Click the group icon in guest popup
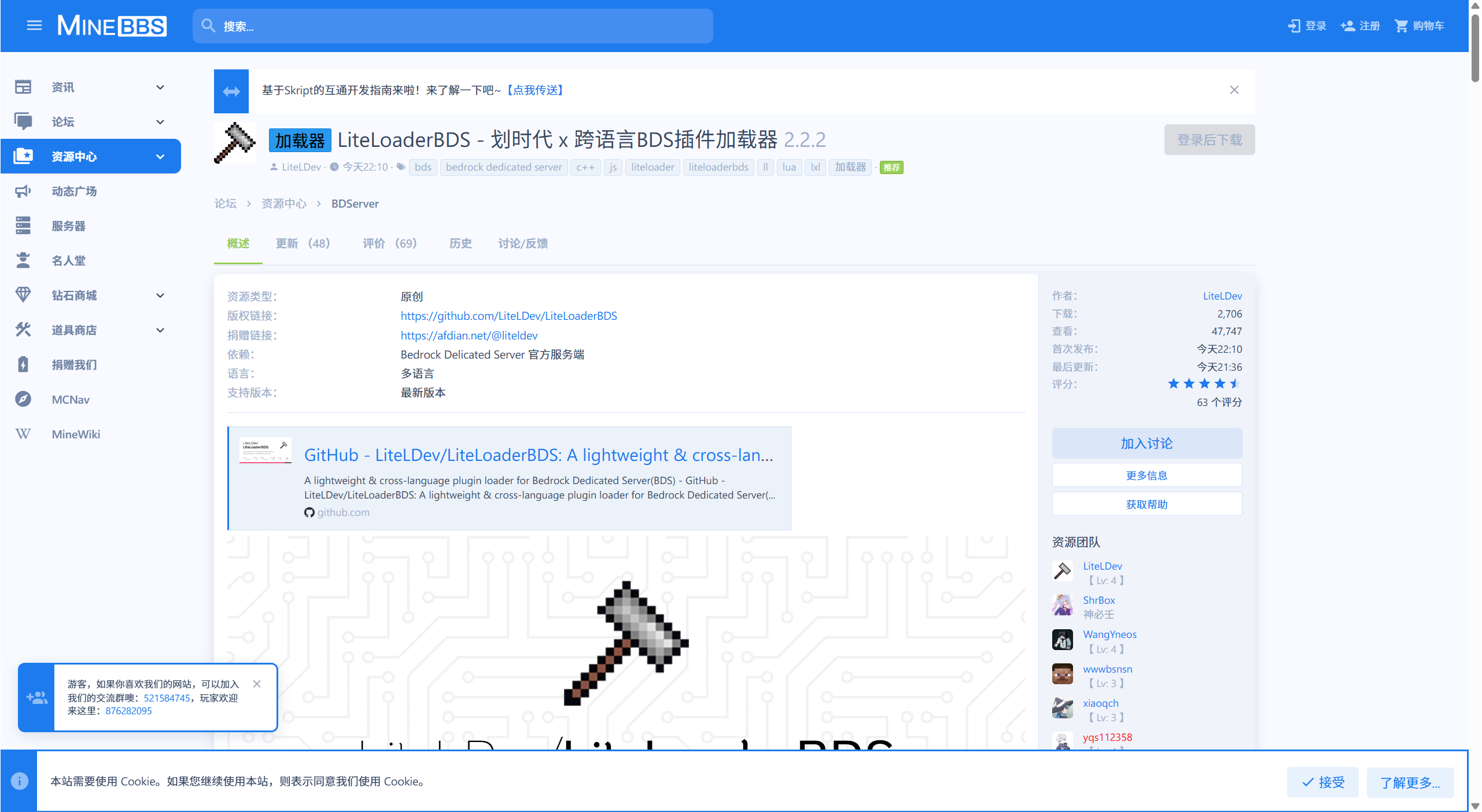This screenshot has height=812, width=1482. (x=36, y=698)
